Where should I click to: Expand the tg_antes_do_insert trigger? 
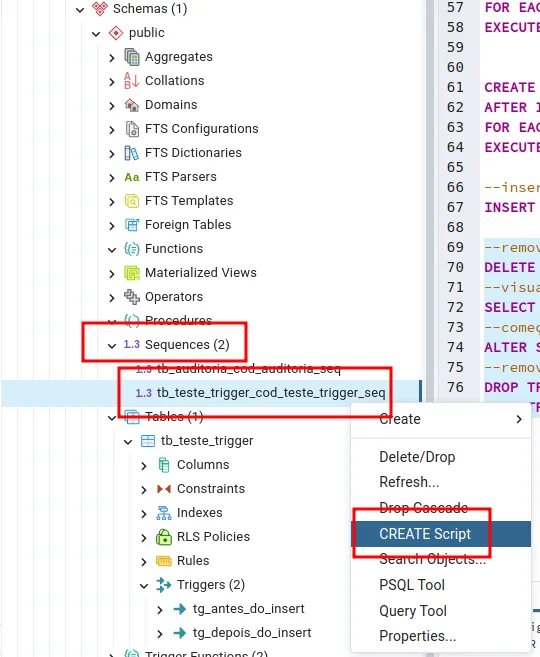[x=160, y=610]
